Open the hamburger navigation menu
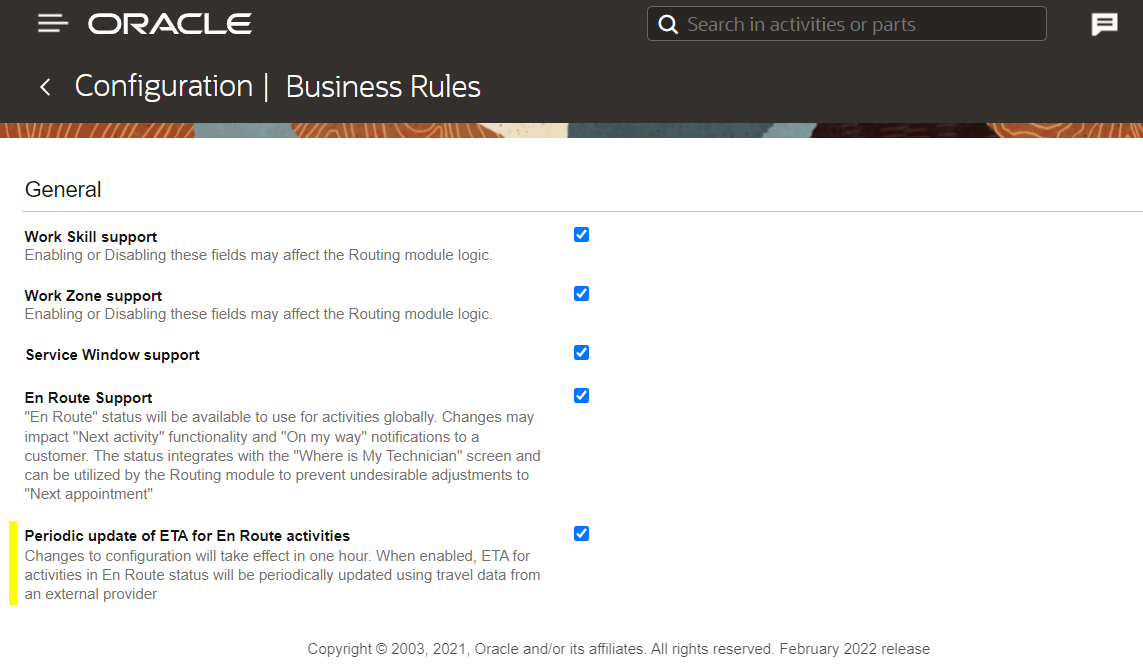Viewport: 1143px width, 669px height. [x=53, y=24]
